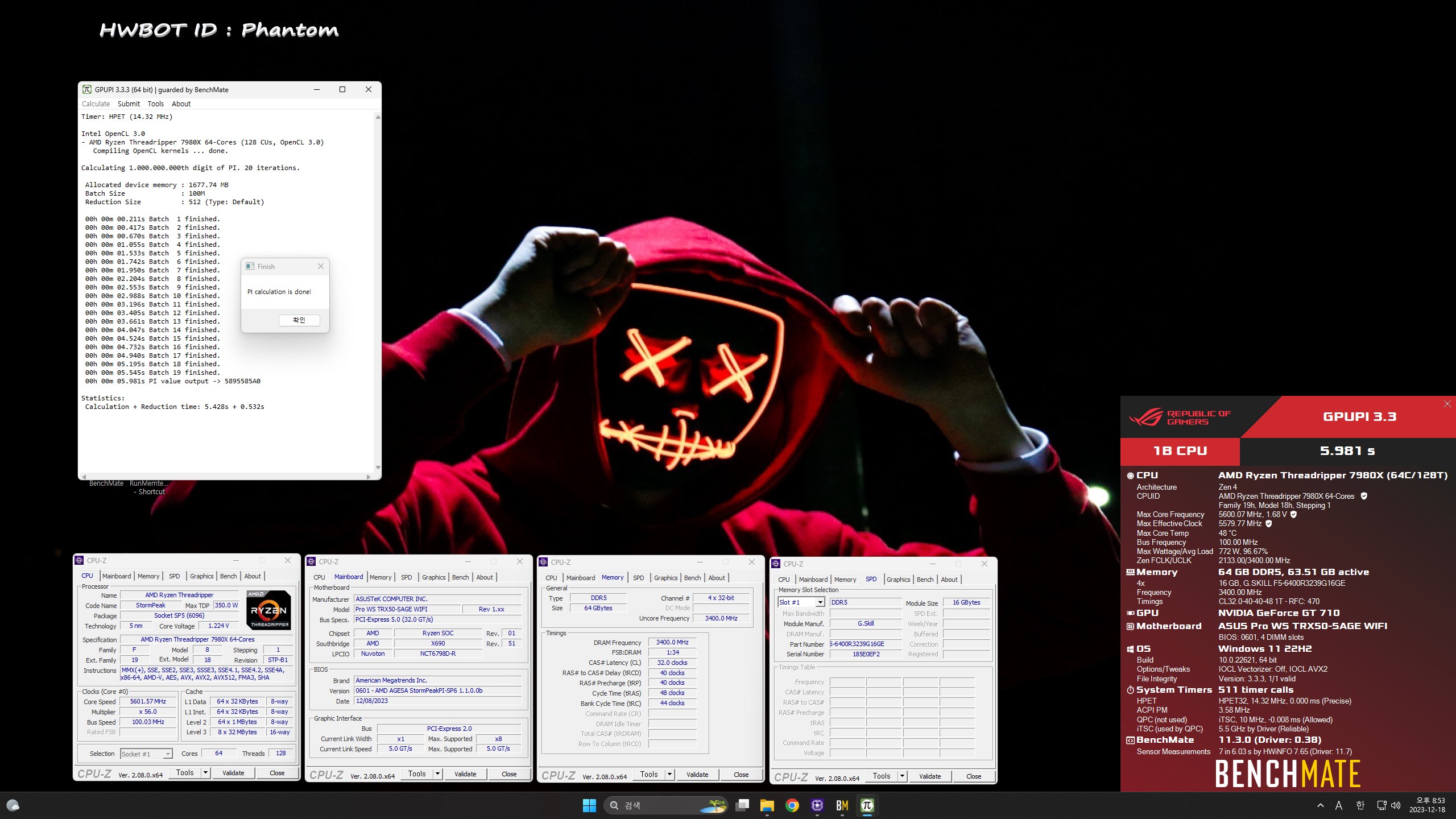This screenshot has width=1456, height=819.
Task: Click the BIOS Version field in Mainboard window
Action: [x=437, y=690]
